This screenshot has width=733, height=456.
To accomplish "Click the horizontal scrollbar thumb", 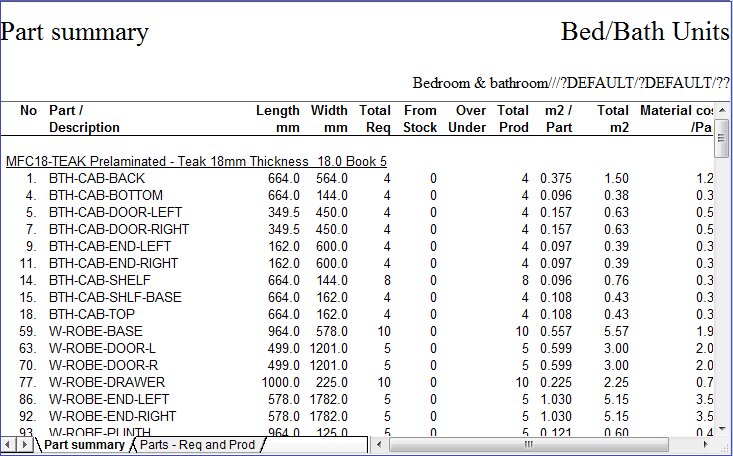I will (528, 444).
